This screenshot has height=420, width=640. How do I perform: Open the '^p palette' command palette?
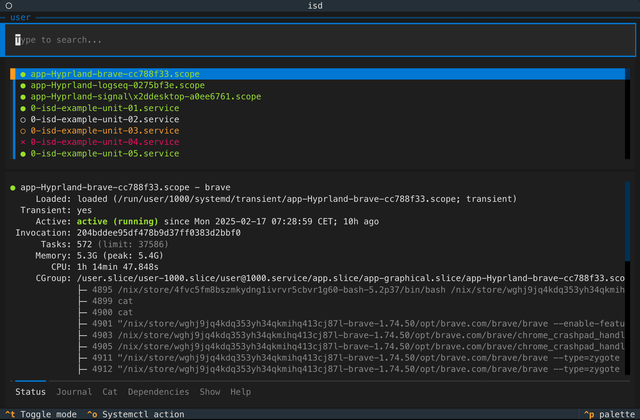coord(609,414)
